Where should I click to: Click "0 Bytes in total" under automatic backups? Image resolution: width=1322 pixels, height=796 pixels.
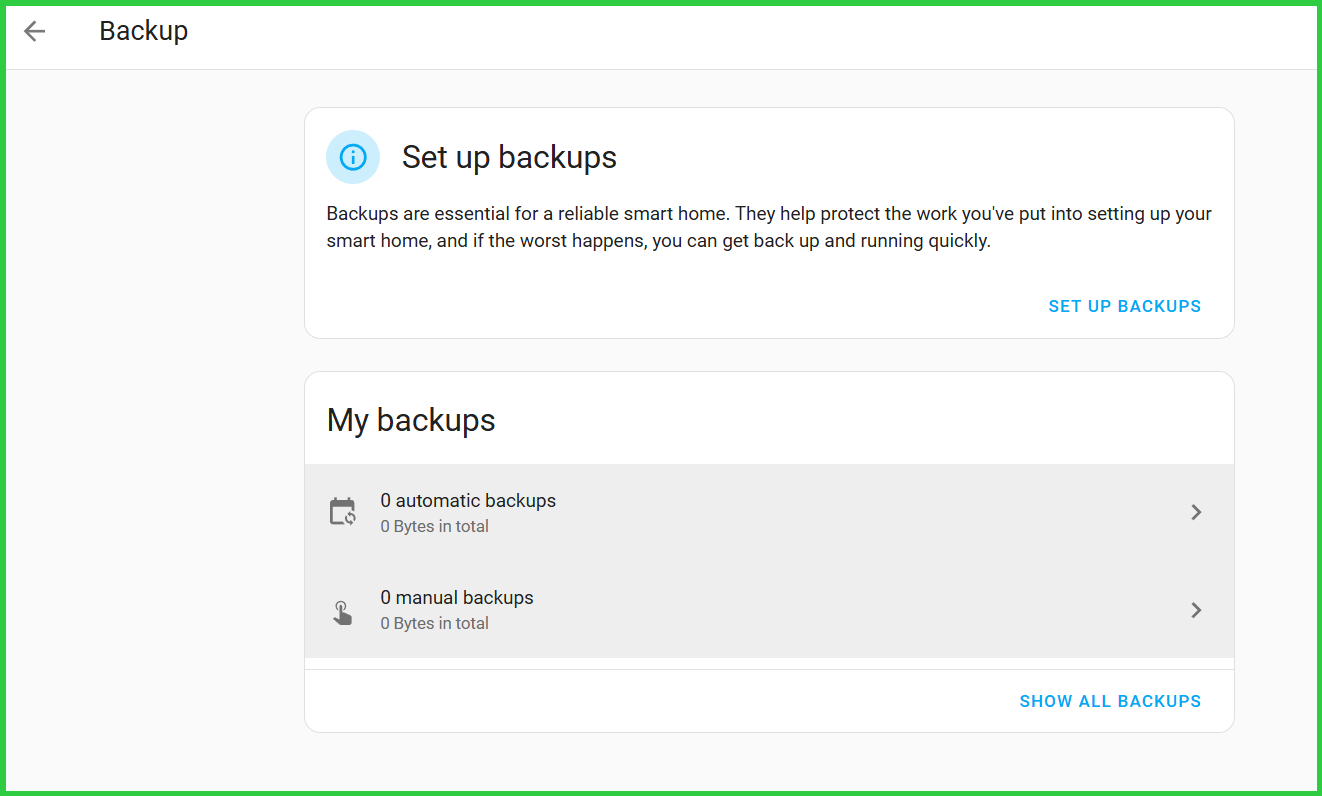coord(434,527)
